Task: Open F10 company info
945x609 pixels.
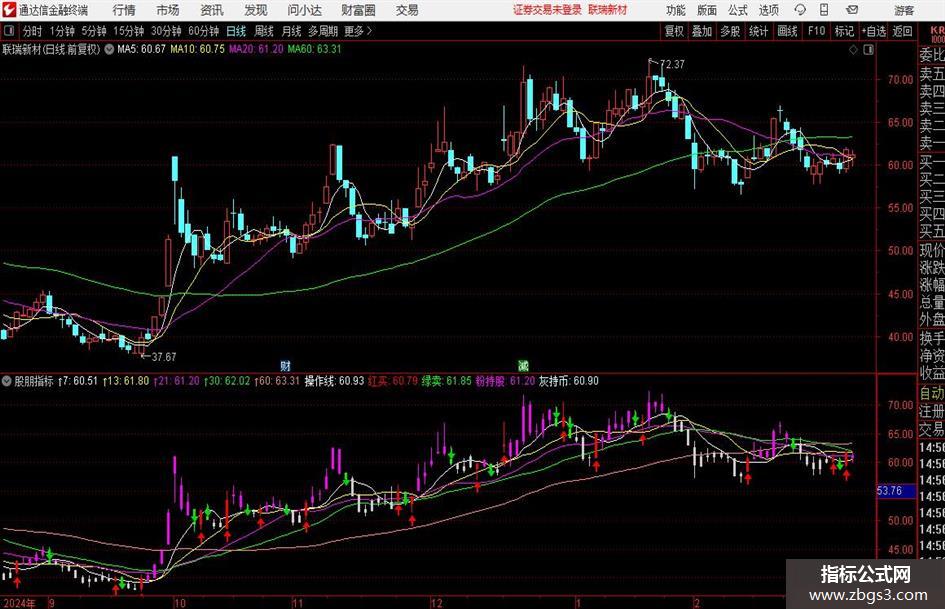Action: [817, 31]
